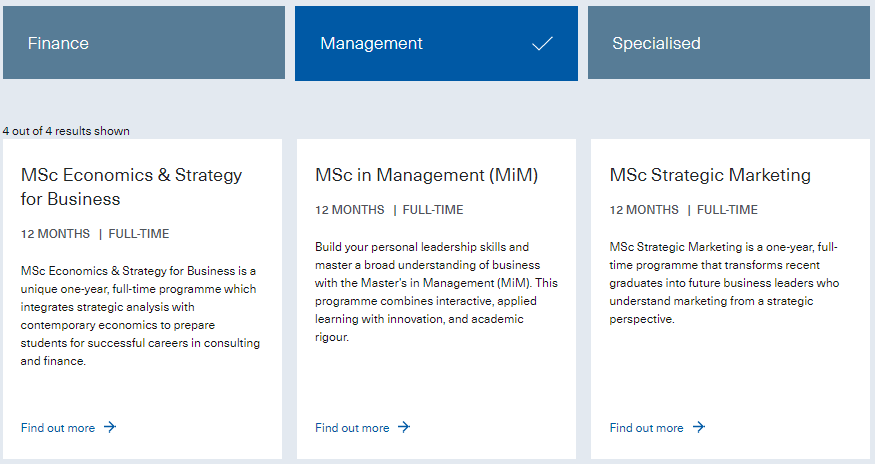Open MSc Strategic Marketing title
Image resolution: width=875 pixels, height=464 pixels.
(x=710, y=175)
